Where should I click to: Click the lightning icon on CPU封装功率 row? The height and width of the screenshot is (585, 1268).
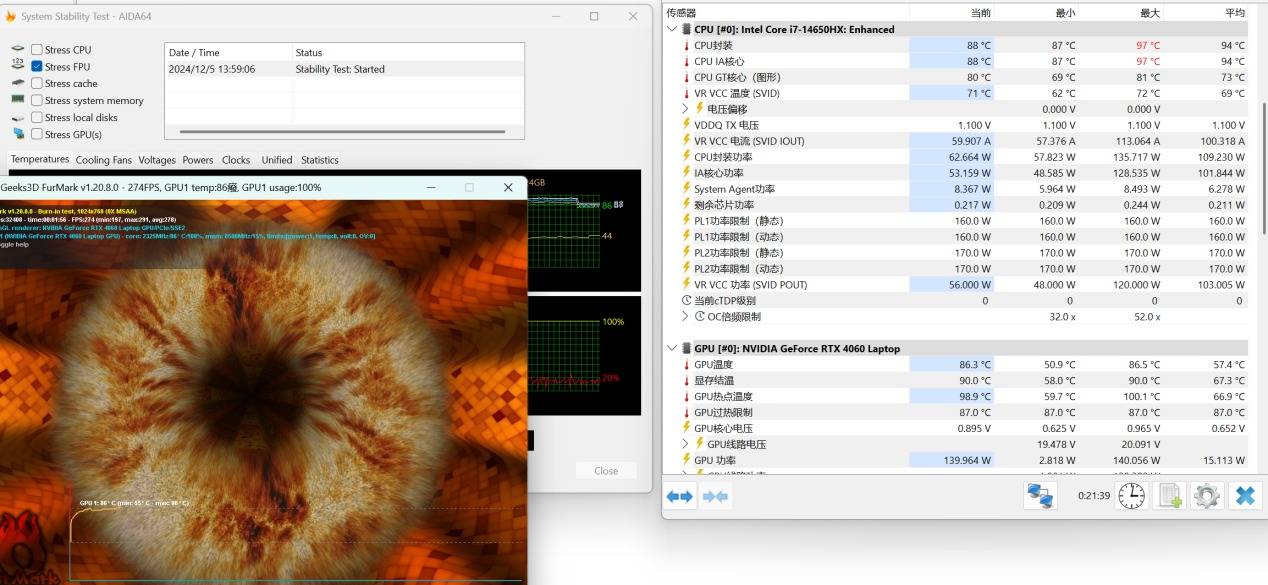pos(686,157)
